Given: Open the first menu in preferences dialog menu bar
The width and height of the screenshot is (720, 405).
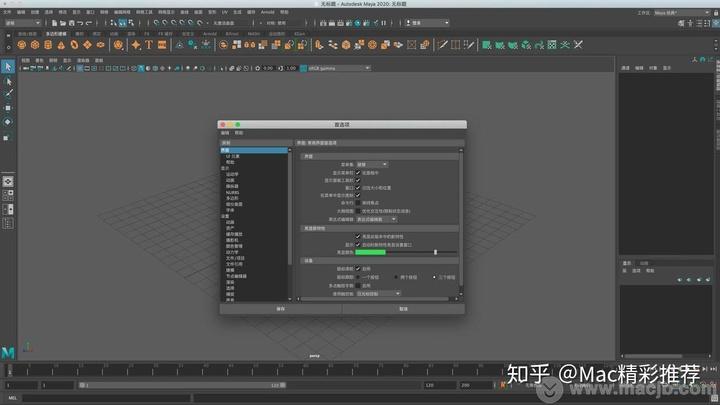Looking at the screenshot, I should click(x=225, y=133).
